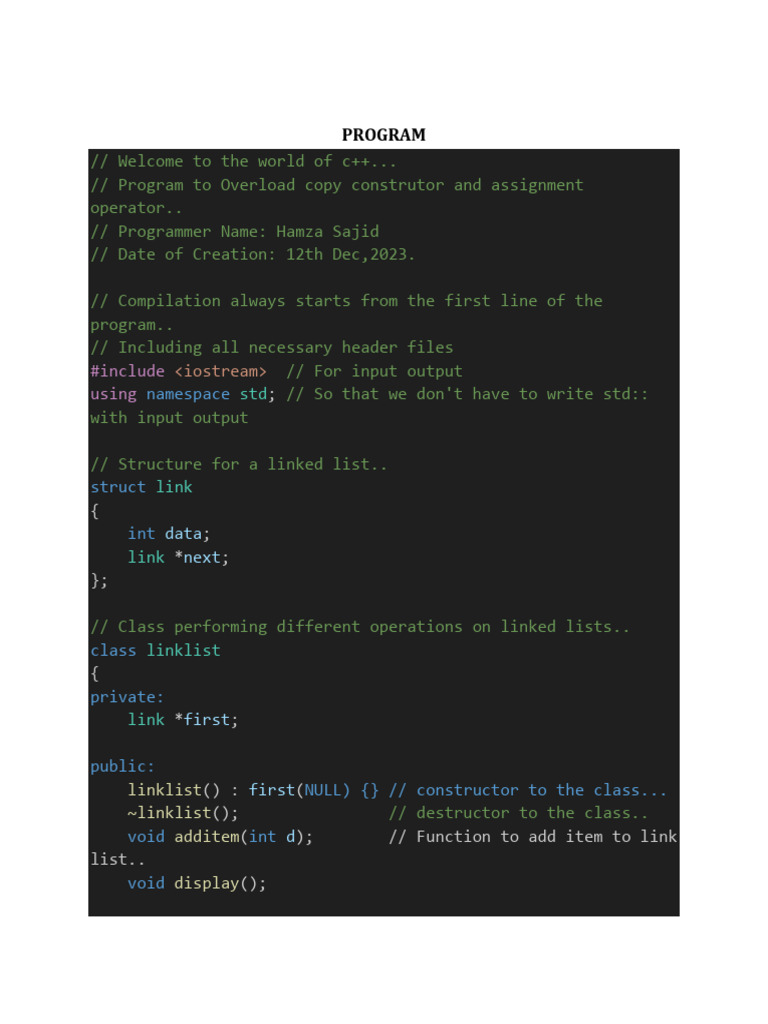The width and height of the screenshot is (768, 1024).
Task: Click the "~linklist();" destructor declaration
Action: click(183, 813)
